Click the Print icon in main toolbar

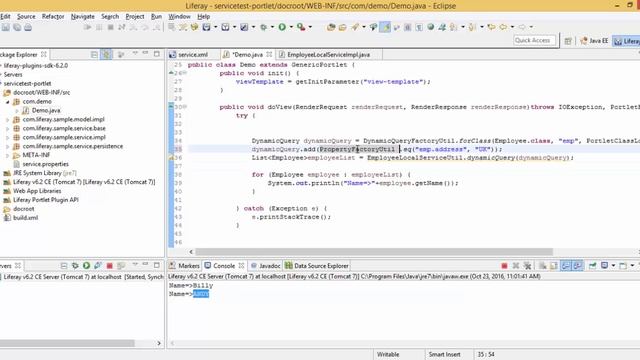tap(28, 27)
